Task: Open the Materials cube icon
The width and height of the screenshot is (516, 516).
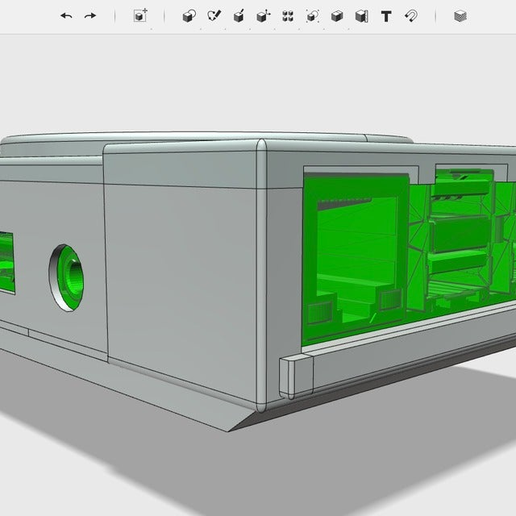Action: click(x=460, y=16)
